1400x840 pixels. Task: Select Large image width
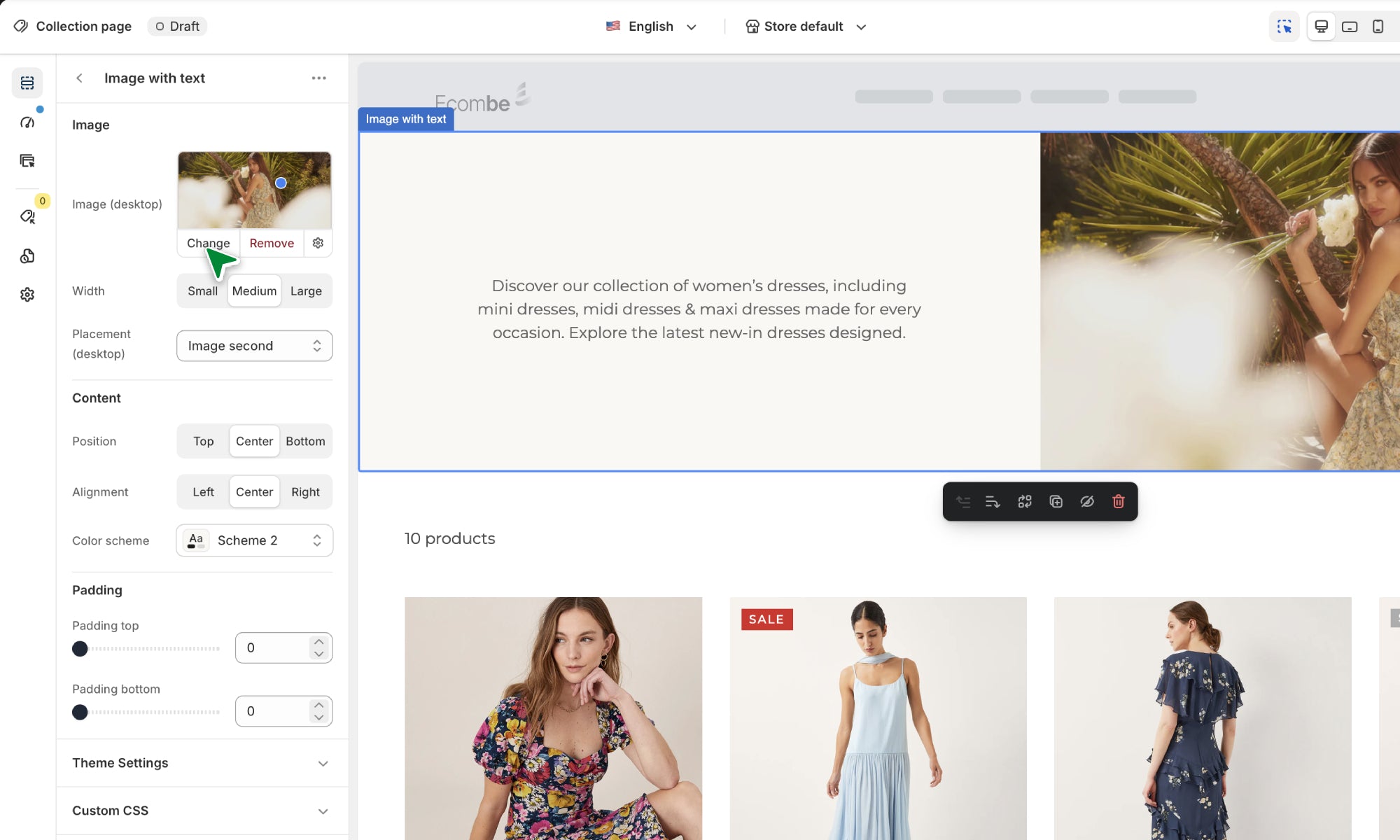306,291
